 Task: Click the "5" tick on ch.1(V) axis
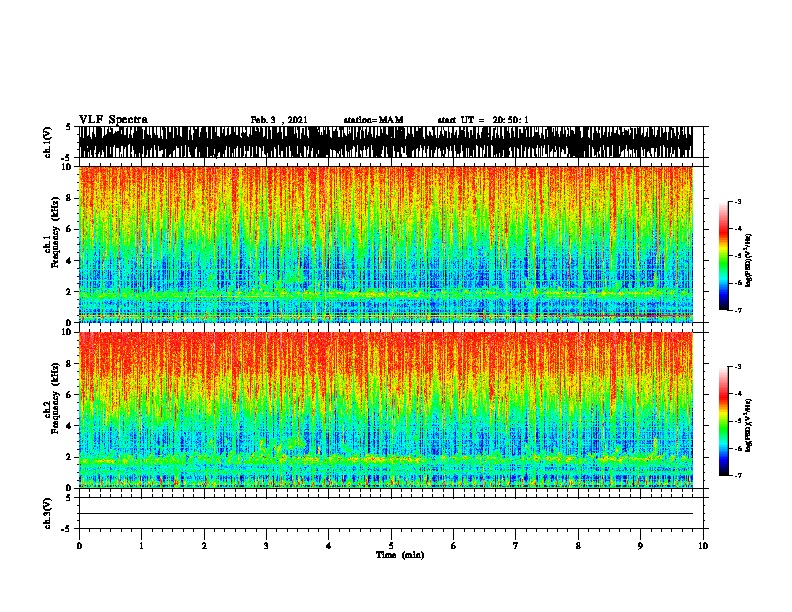[x=69, y=127]
